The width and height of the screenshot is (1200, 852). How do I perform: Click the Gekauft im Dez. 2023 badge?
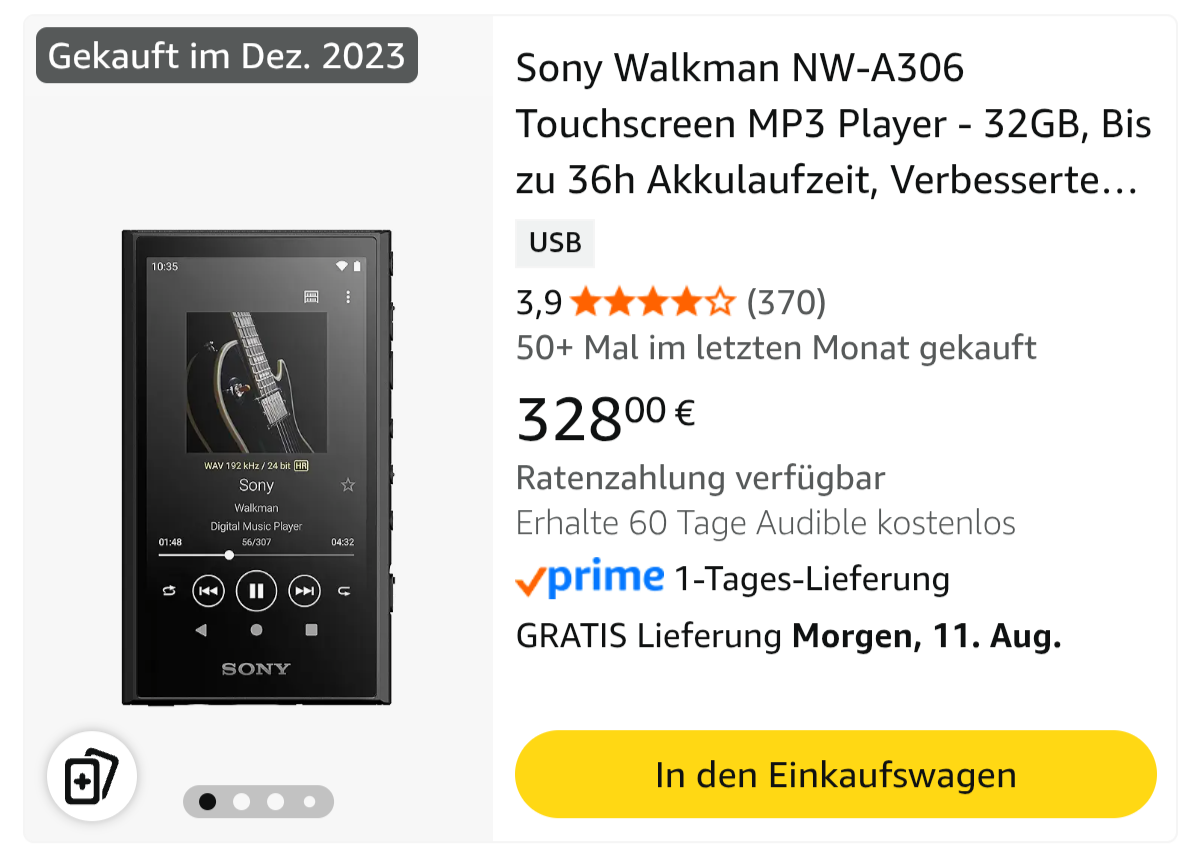point(227,55)
